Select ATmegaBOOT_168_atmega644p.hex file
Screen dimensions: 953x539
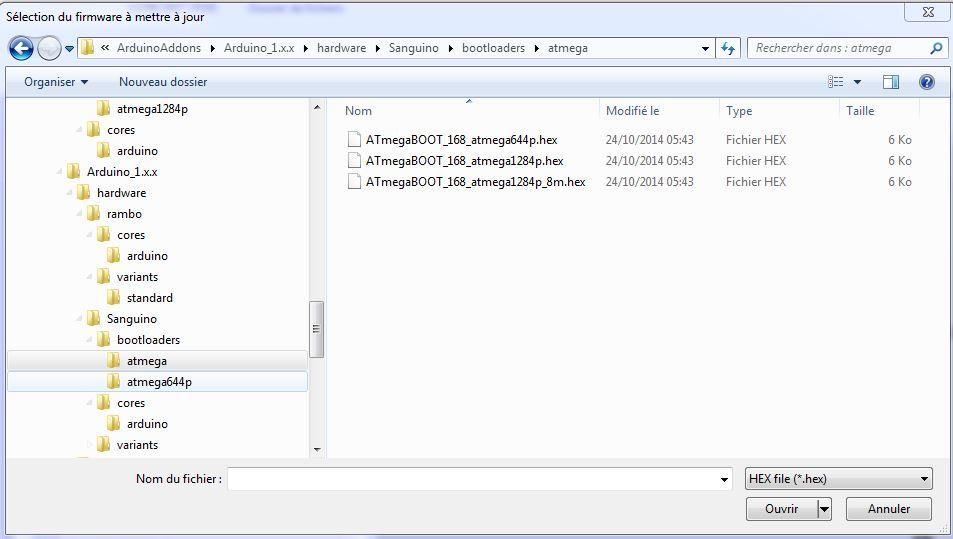tap(461, 140)
